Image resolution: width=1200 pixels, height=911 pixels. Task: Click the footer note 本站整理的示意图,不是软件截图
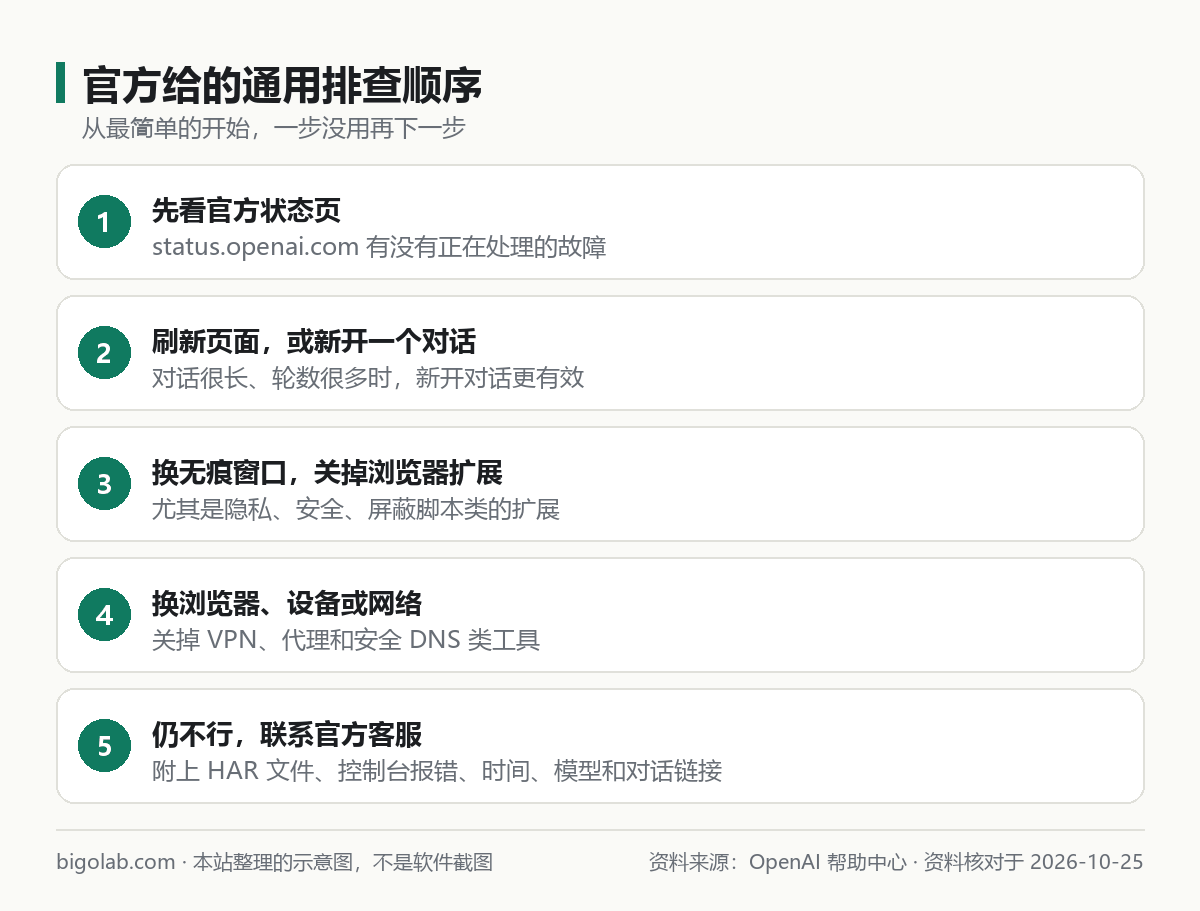click(x=343, y=862)
